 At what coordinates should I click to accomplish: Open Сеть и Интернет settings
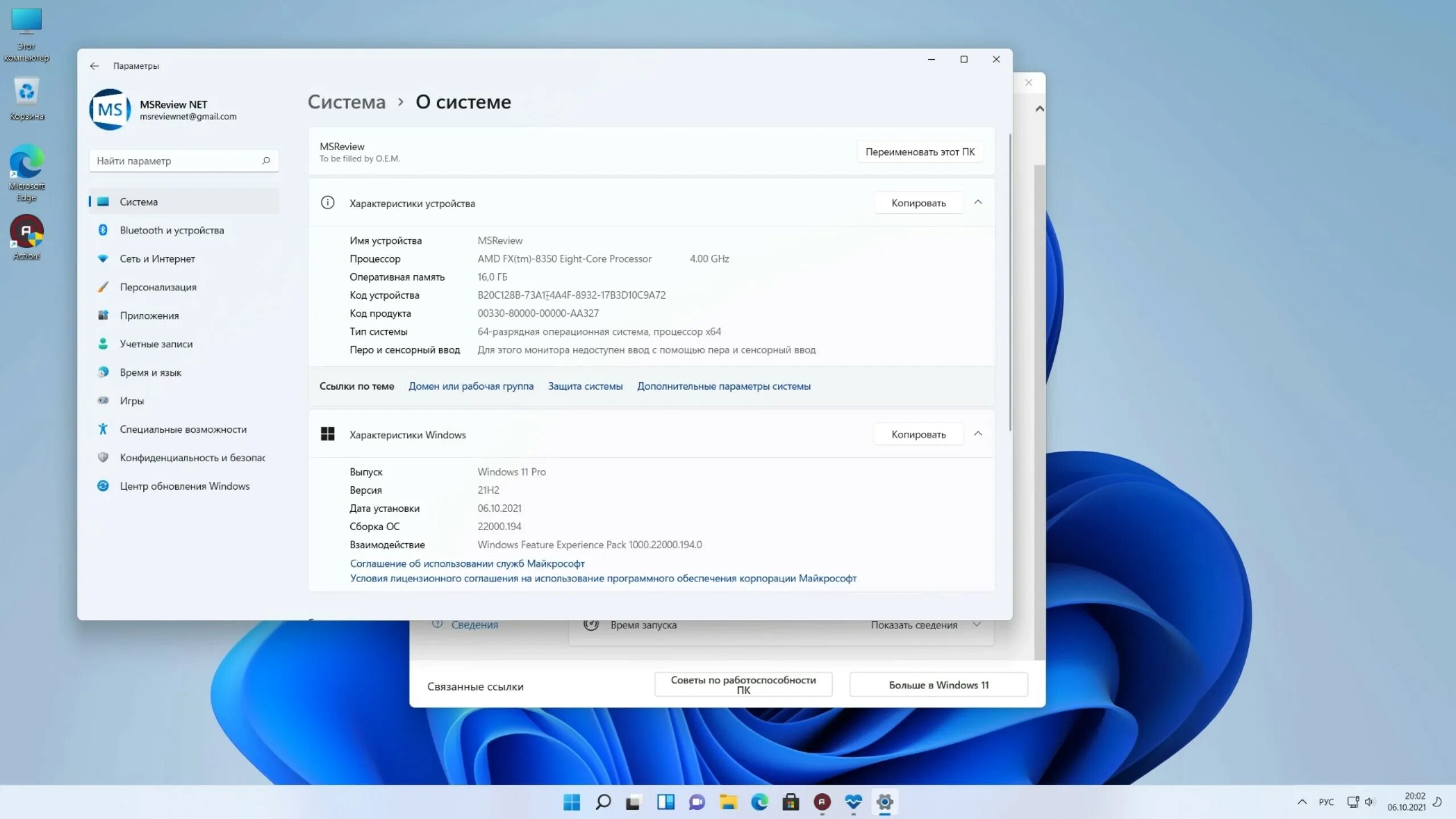[184, 259]
